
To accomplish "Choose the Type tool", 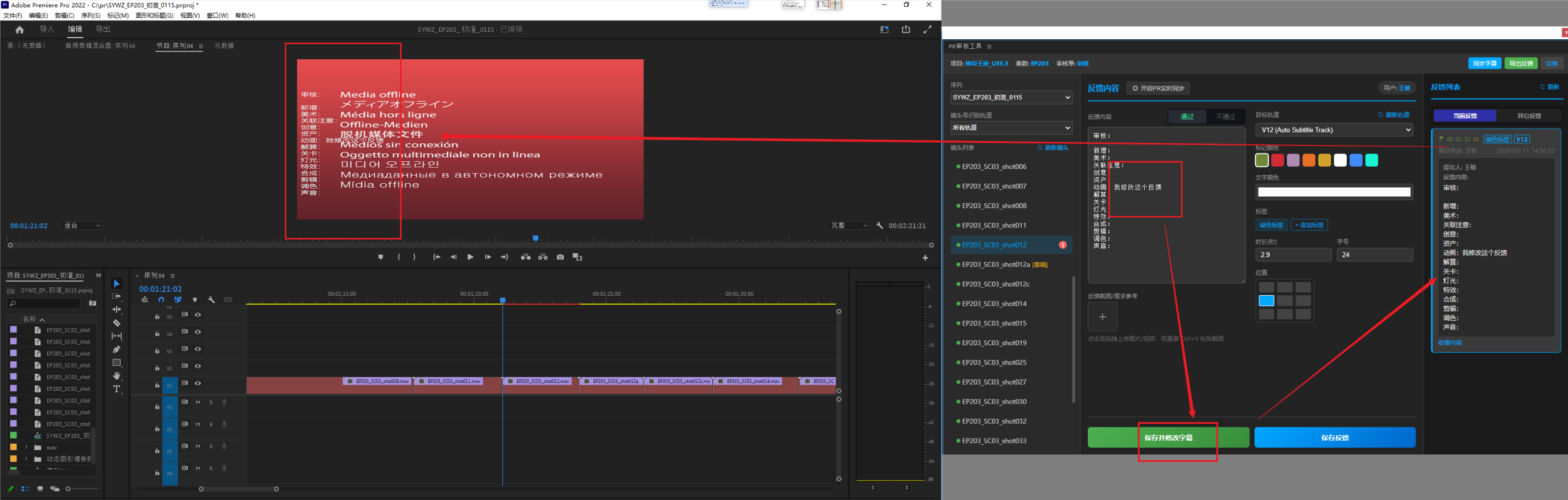I will (x=116, y=389).
